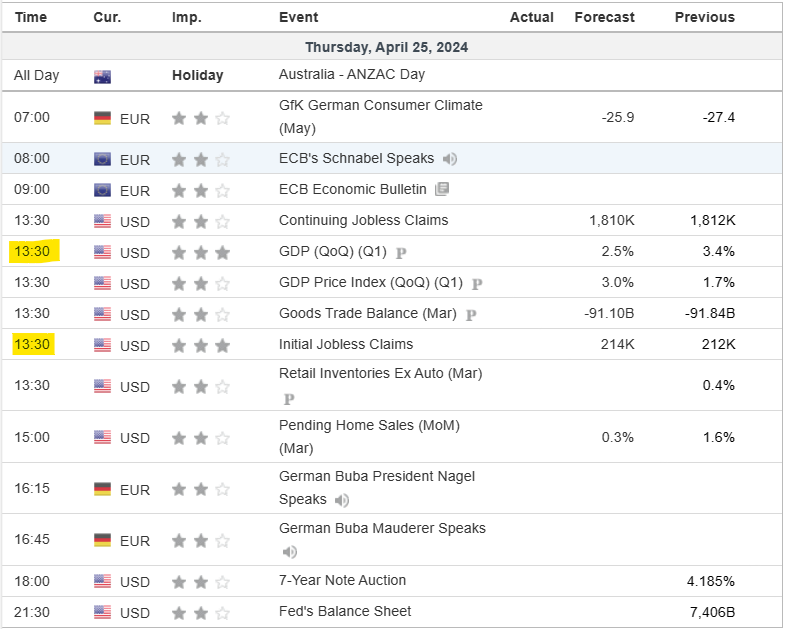Click the Australia flag icon
This screenshot has height=629, width=790.
tap(102, 76)
